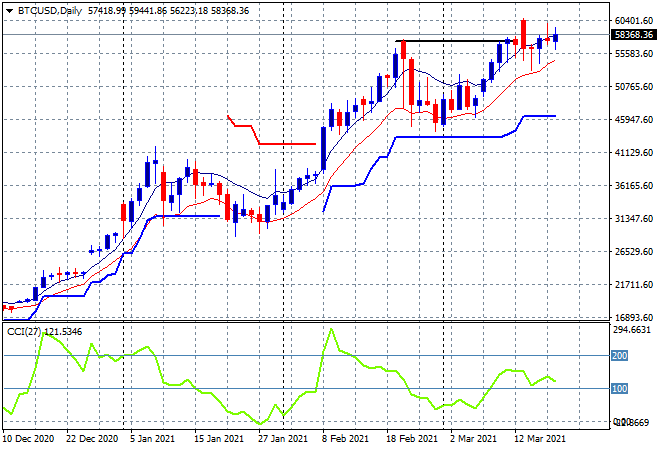This screenshot has width=660, height=450.
Task: Click the highlighted current price label 58368.36
Action: coord(633,35)
